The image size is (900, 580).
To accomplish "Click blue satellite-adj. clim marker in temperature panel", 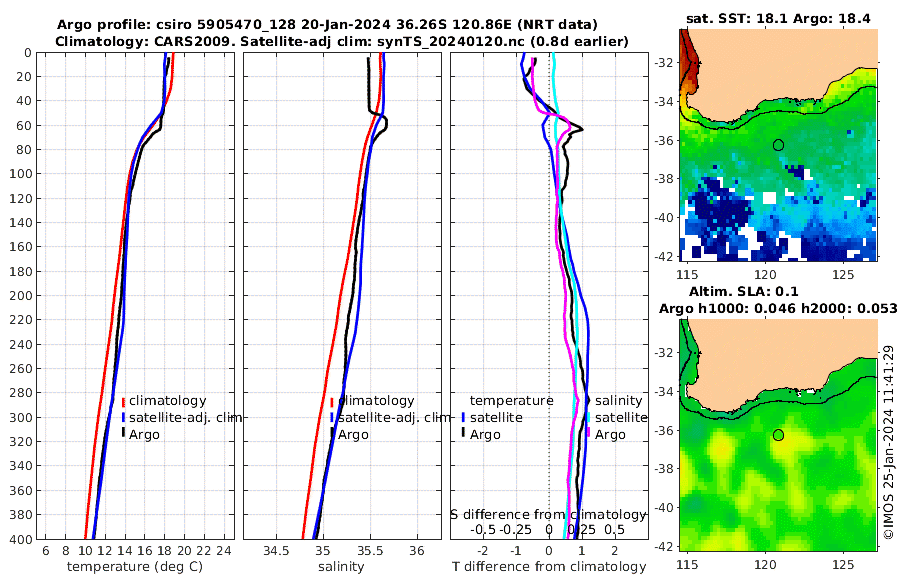I will pos(123,417).
